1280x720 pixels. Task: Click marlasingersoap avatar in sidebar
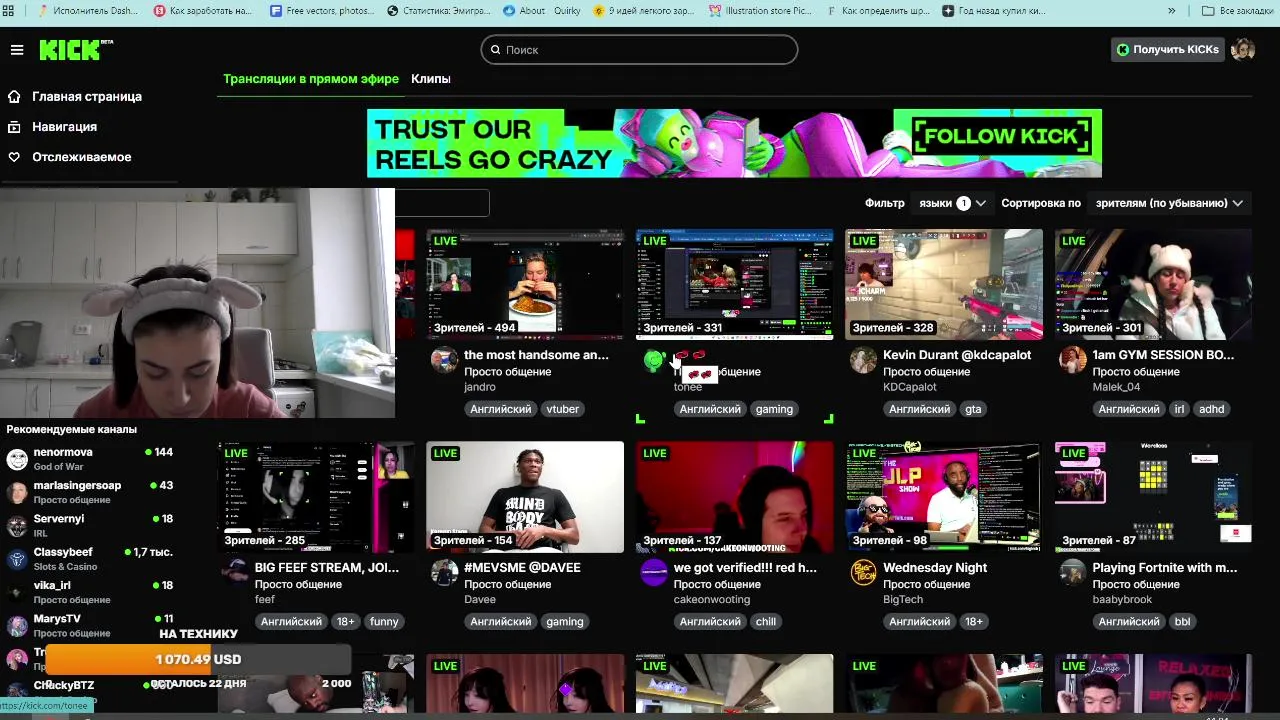(x=17, y=492)
